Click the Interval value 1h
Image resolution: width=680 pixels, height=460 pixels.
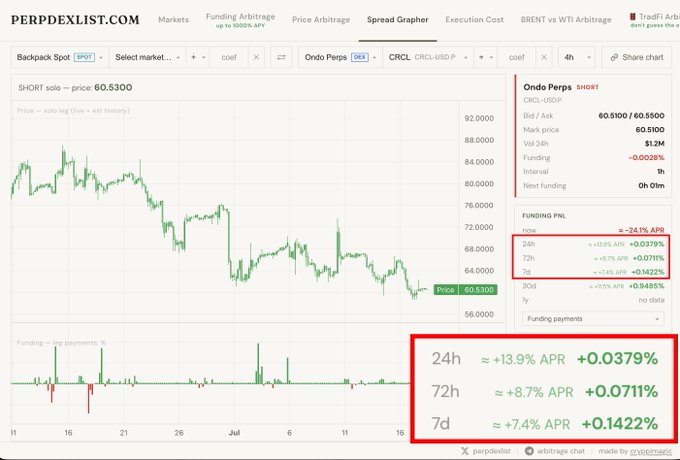tap(661, 171)
